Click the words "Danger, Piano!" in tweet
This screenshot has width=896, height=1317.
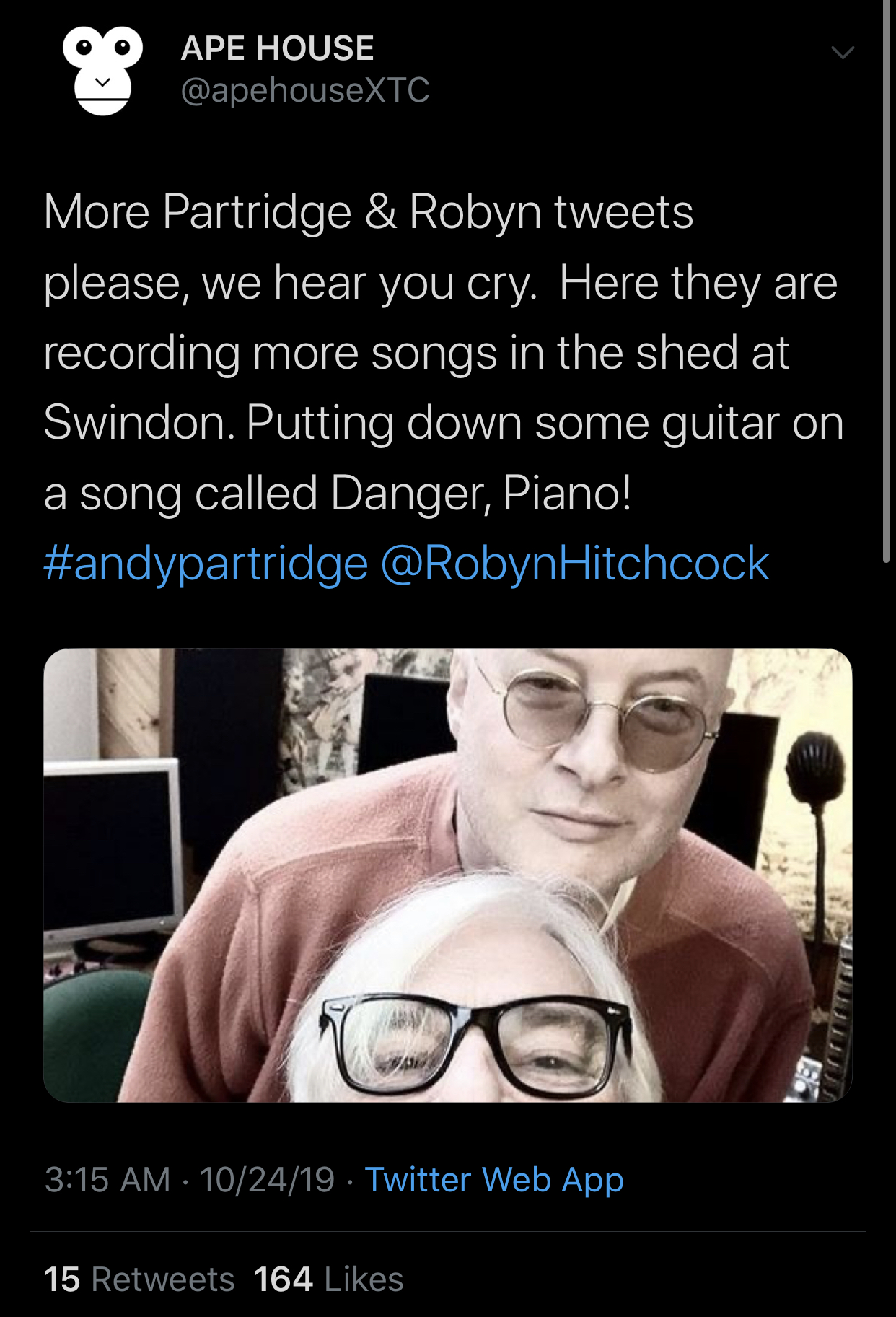click(x=481, y=494)
